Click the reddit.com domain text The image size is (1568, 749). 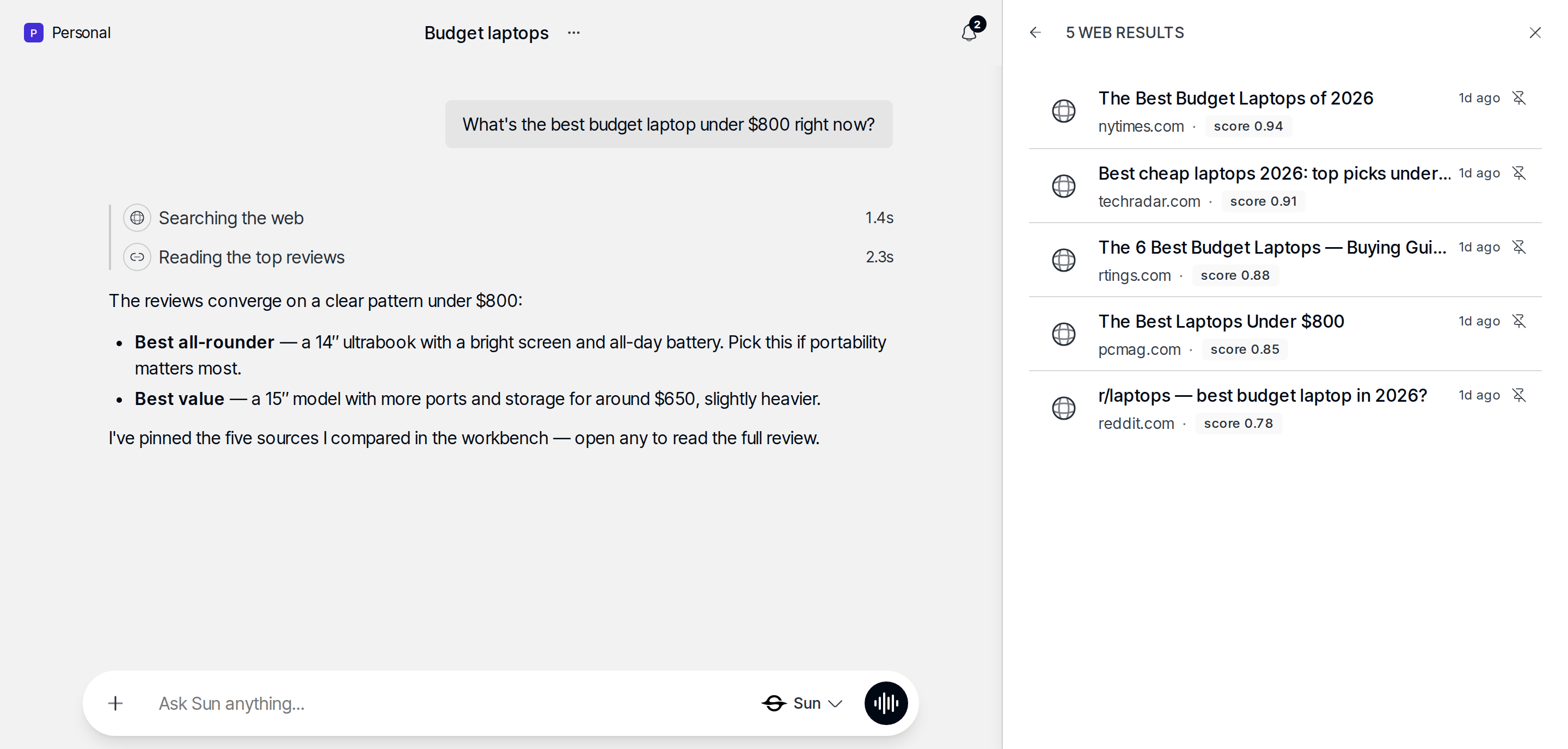(1136, 423)
